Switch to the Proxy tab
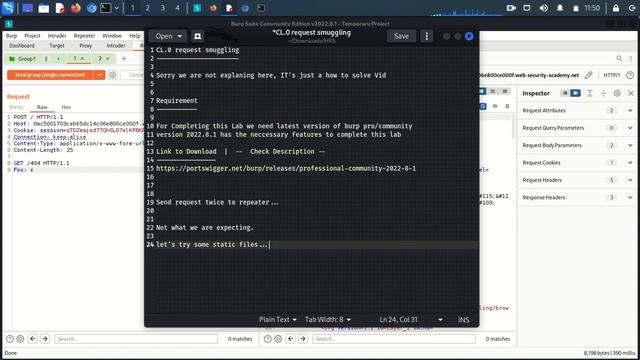Screen dimensions: 640x360 pyautogui.click(x=85, y=46)
